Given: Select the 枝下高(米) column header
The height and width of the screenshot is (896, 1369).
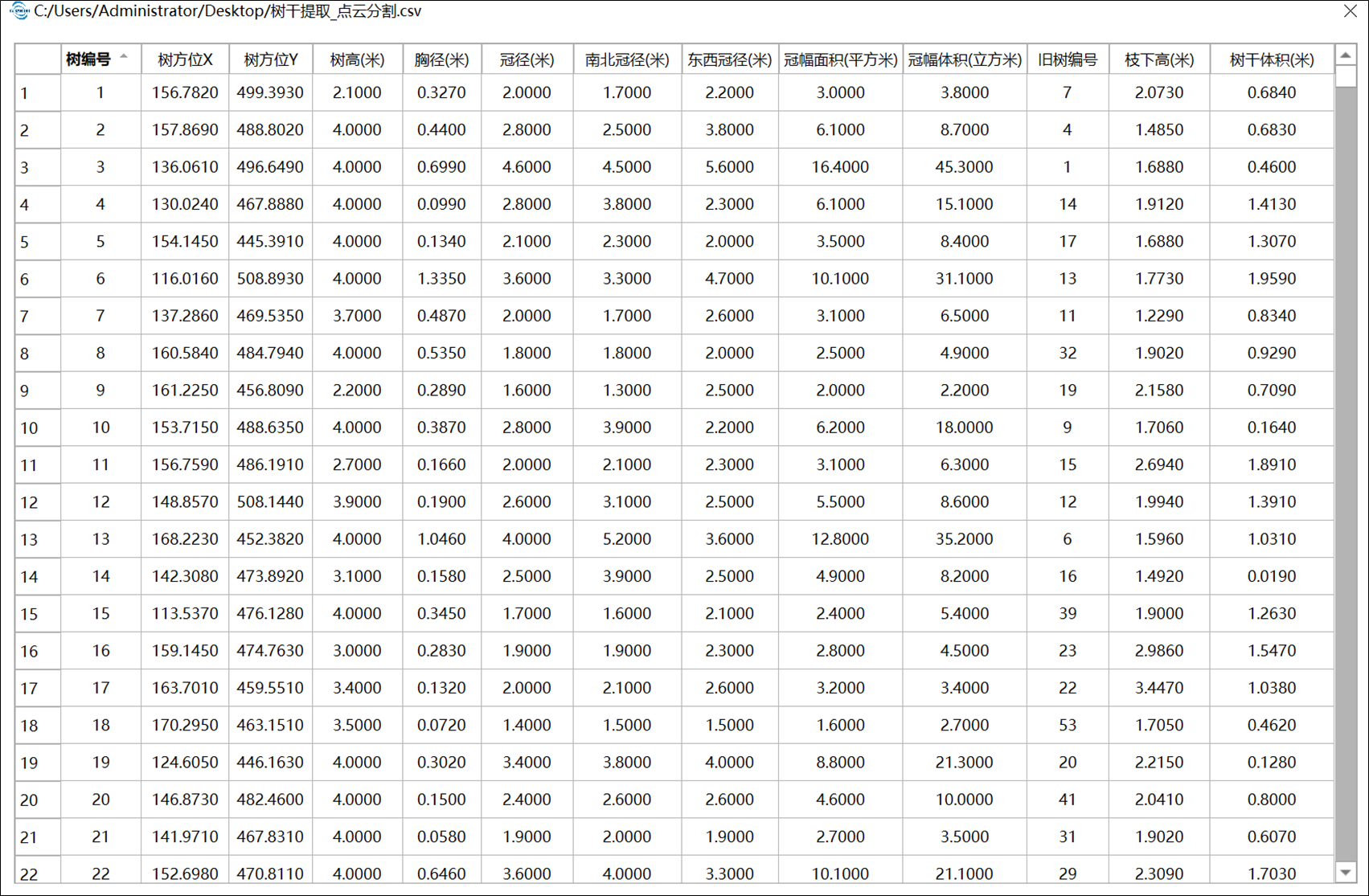Looking at the screenshot, I should pos(1159,59).
